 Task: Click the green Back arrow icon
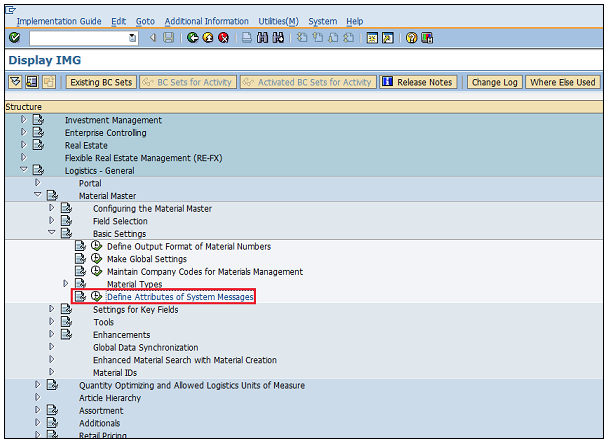pos(191,38)
